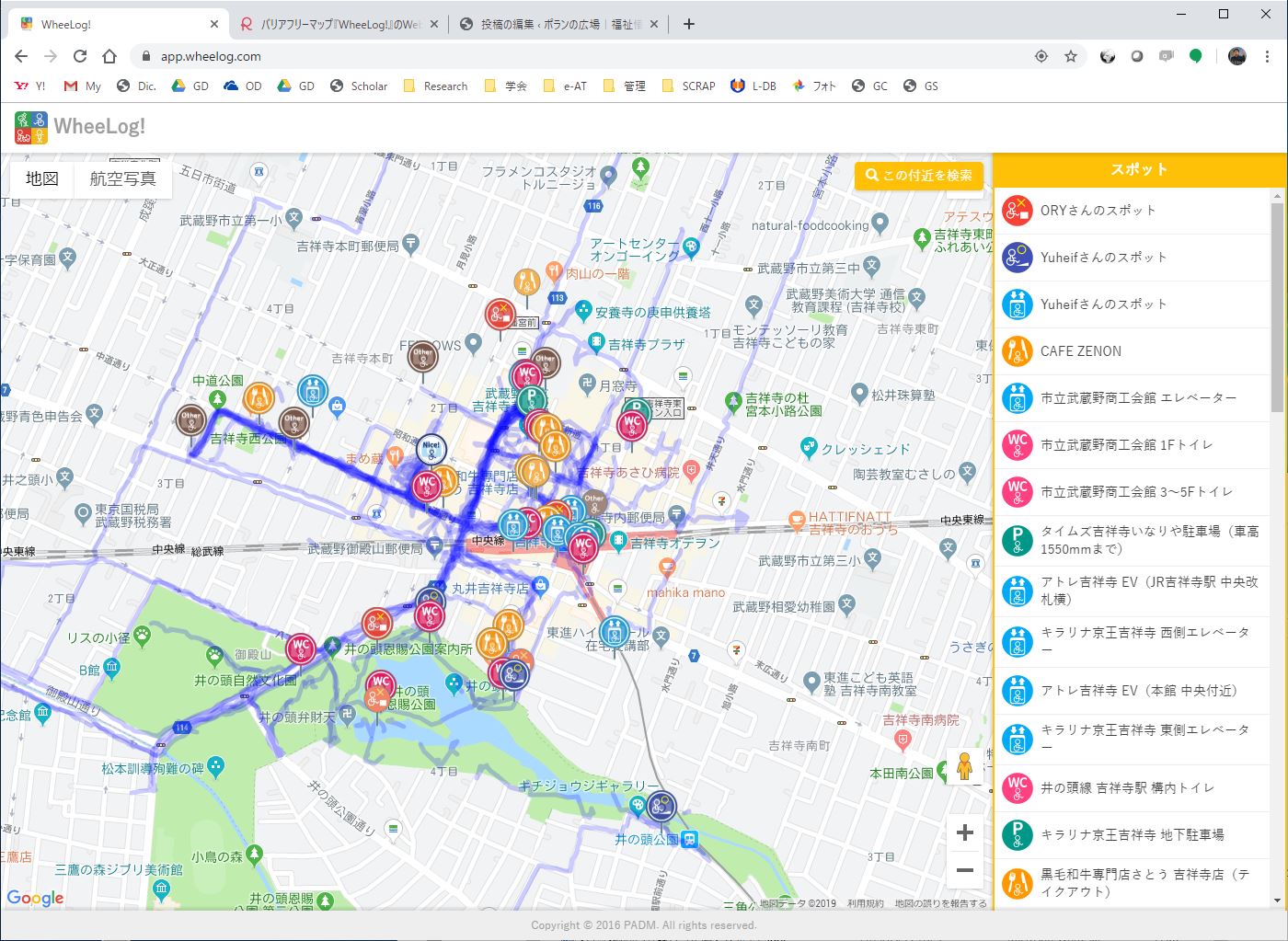Switch to 航空写真 aerial view
The height and width of the screenshot is (941, 1288).
coord(122,178)
